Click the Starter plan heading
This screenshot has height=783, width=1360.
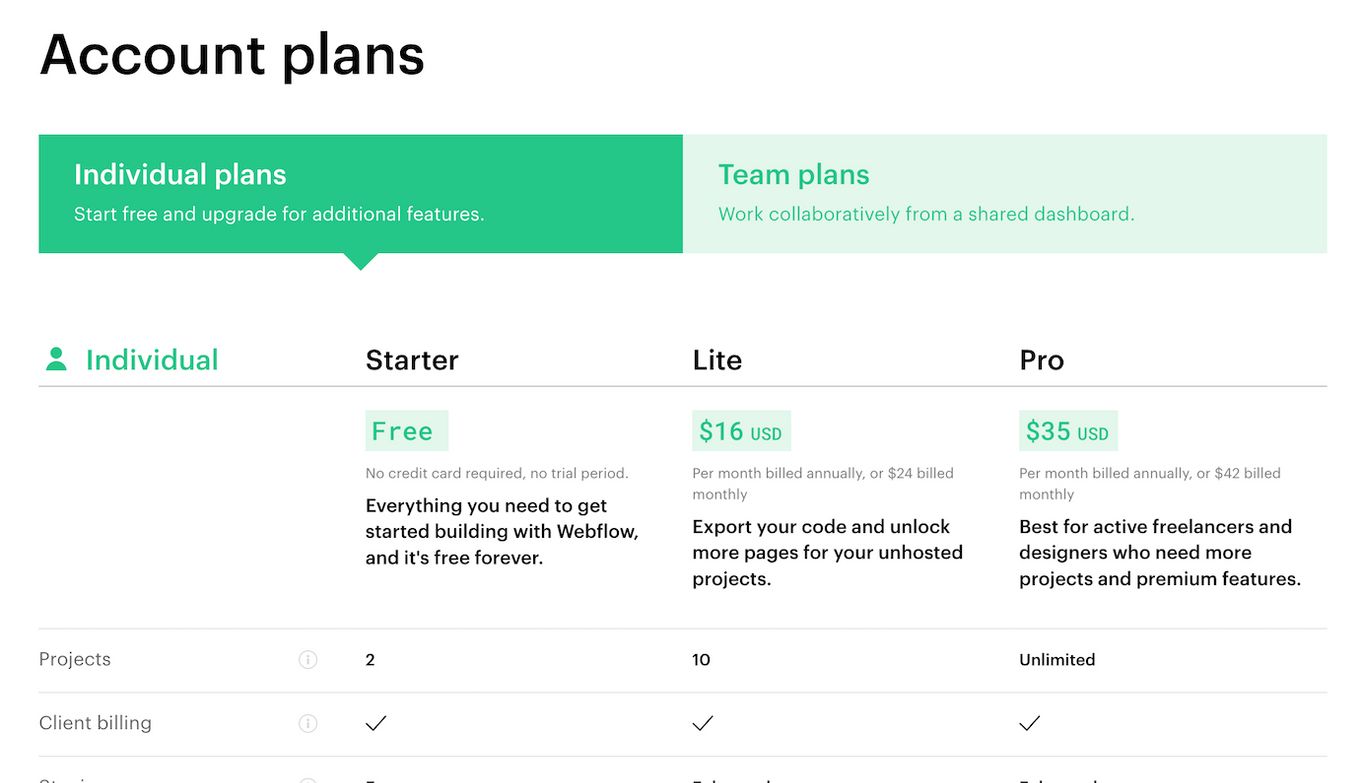click(x=412, y=360)
